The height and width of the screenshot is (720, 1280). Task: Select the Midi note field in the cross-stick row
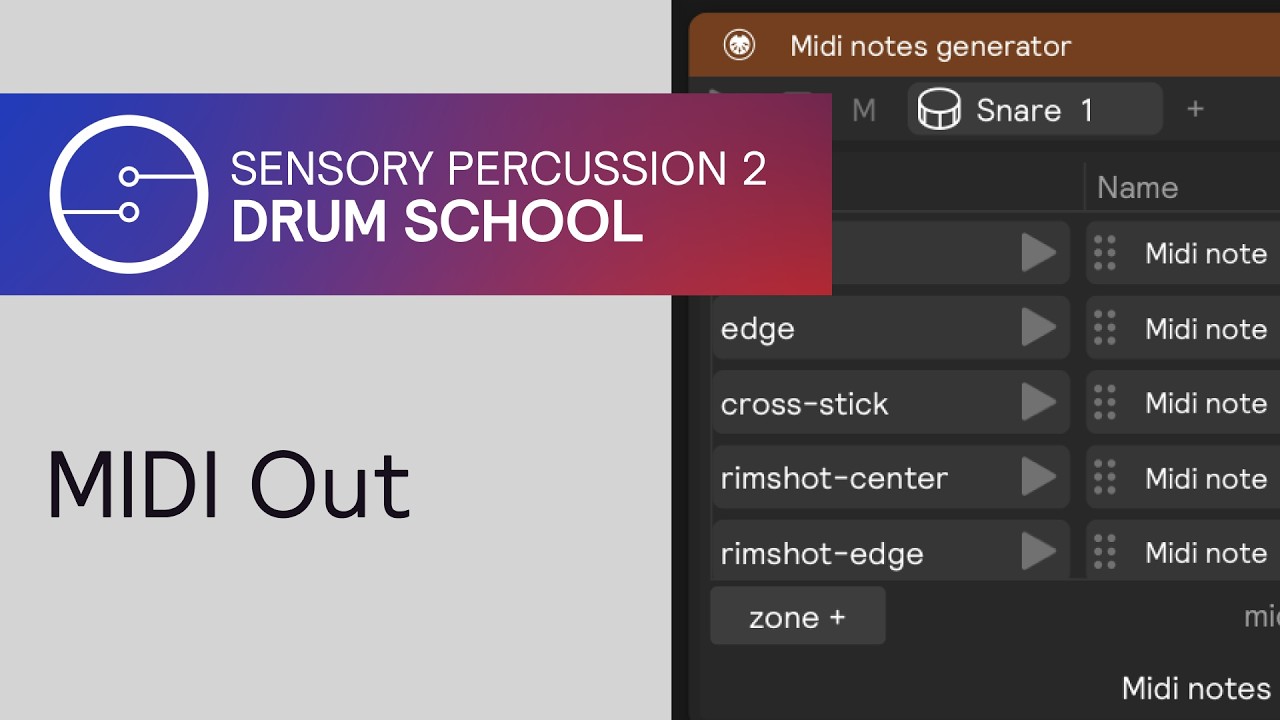click(x=1205, y=403)
